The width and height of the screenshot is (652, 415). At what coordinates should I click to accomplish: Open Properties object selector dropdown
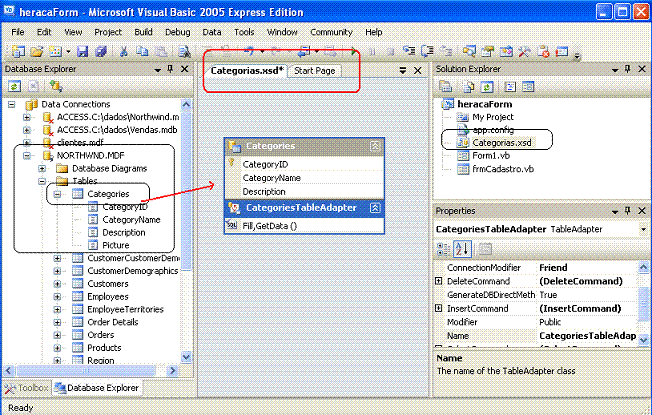point(643,229)
